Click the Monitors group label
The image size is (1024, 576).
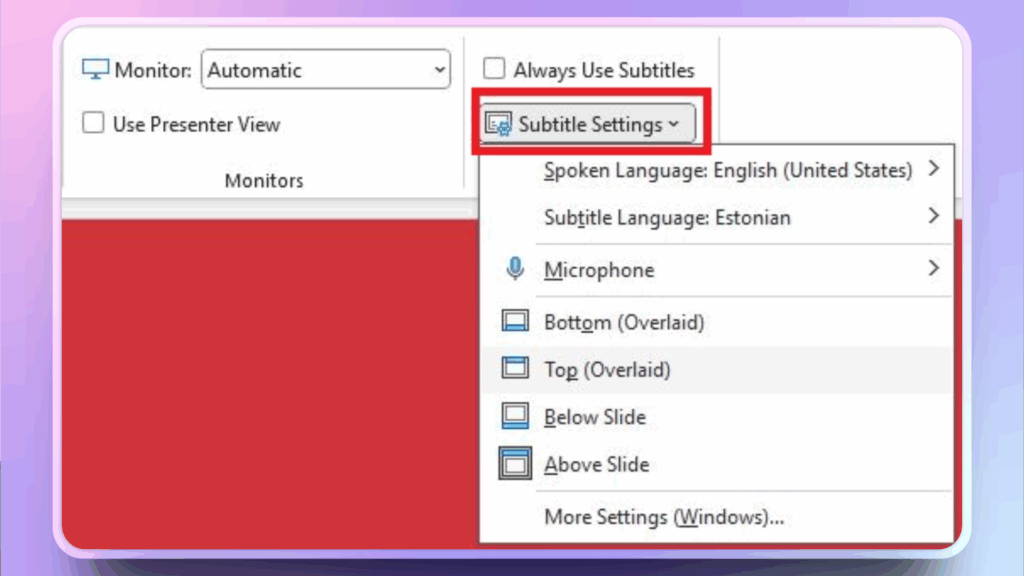pyautogui.click(x=263, y=181)
